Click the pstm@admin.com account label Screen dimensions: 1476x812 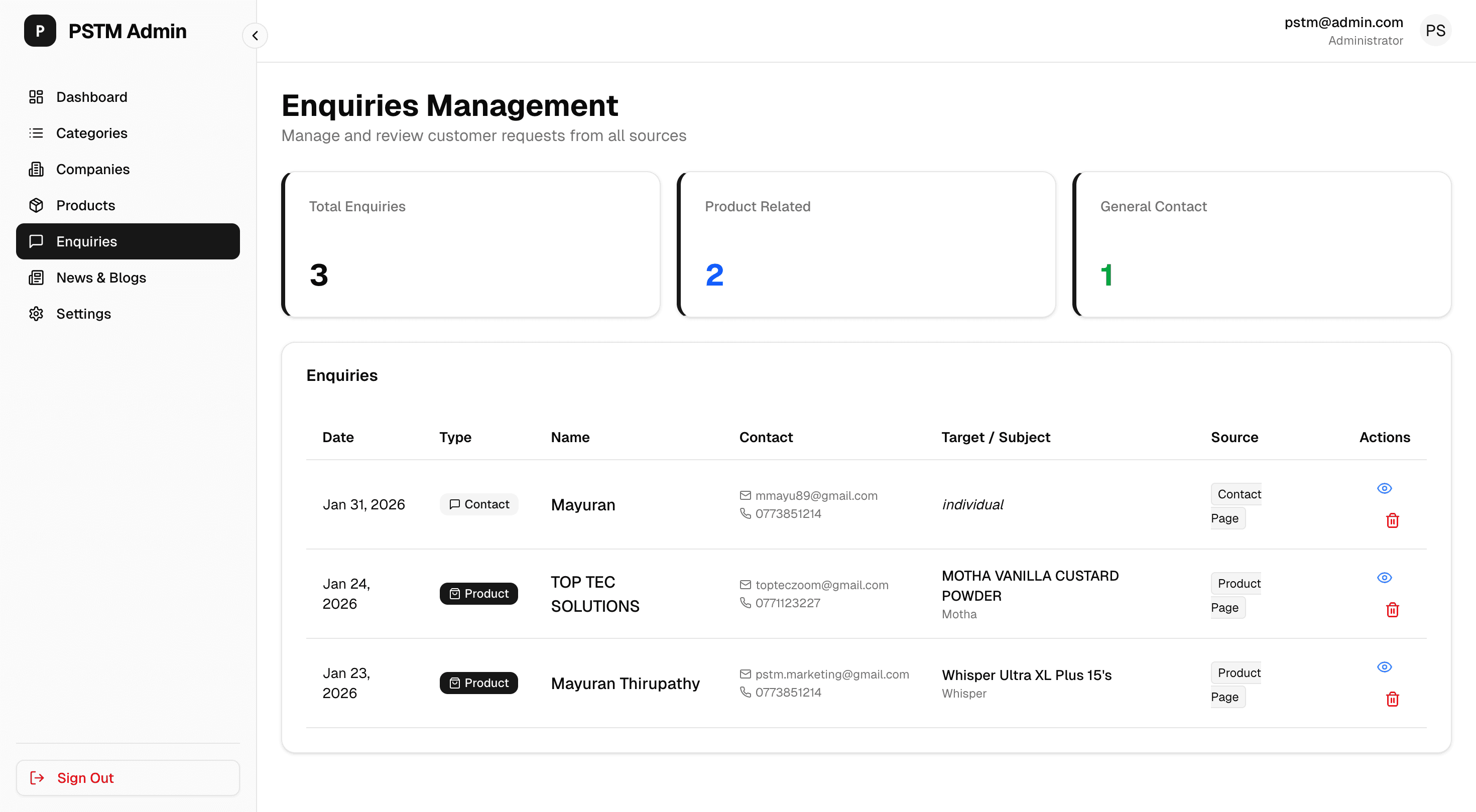[x=1343, y=23]
